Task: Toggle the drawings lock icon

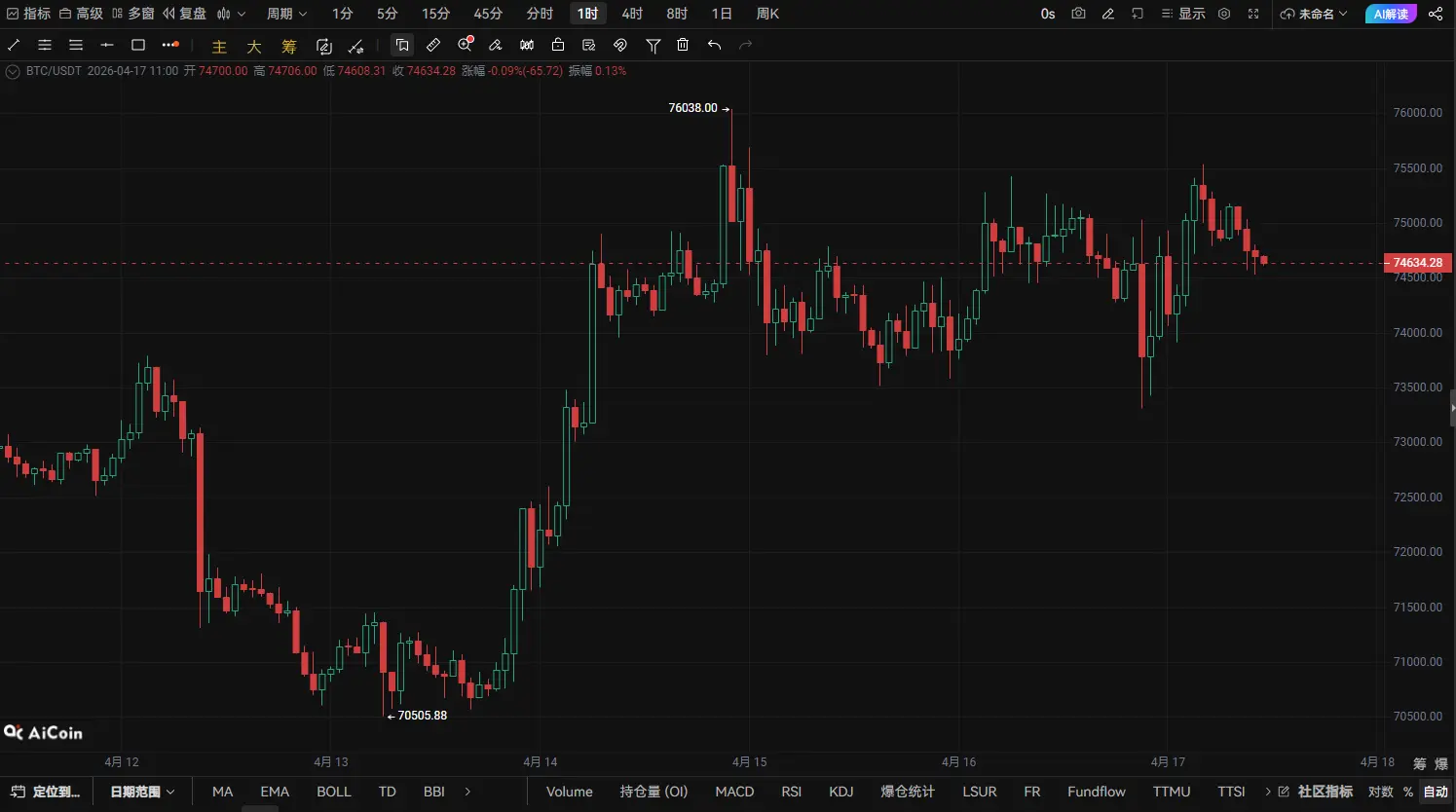Action: tap(558, 45)
